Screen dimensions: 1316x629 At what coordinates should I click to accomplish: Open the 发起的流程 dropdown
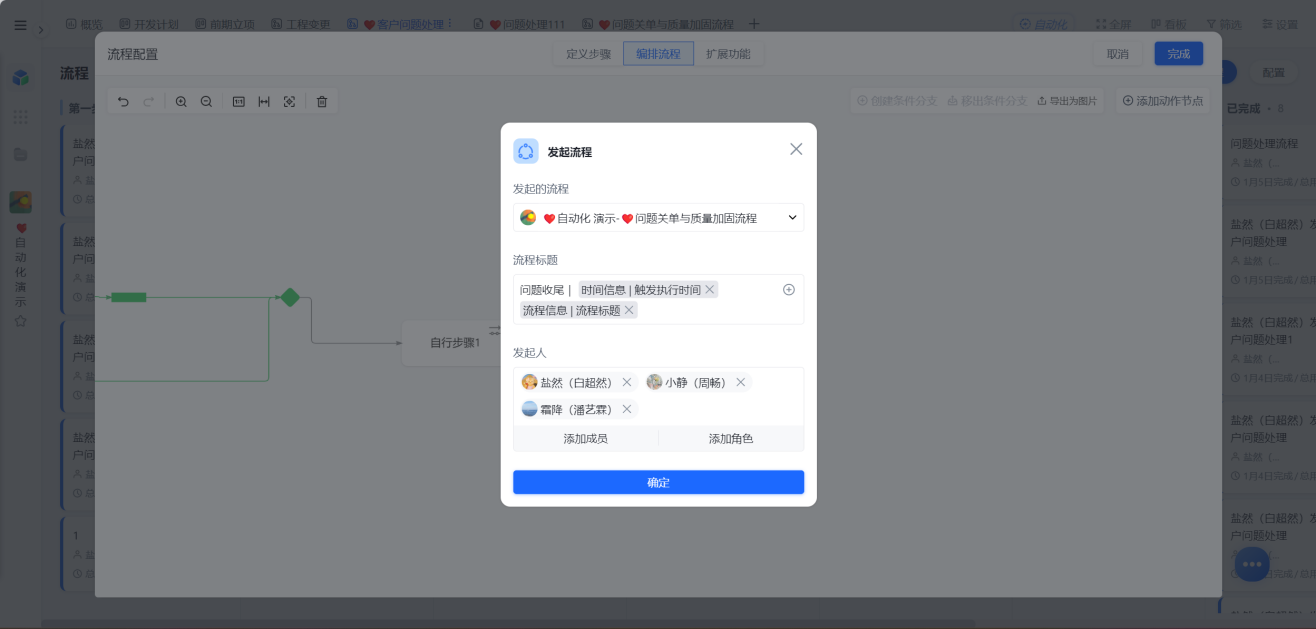pos(658,218)
